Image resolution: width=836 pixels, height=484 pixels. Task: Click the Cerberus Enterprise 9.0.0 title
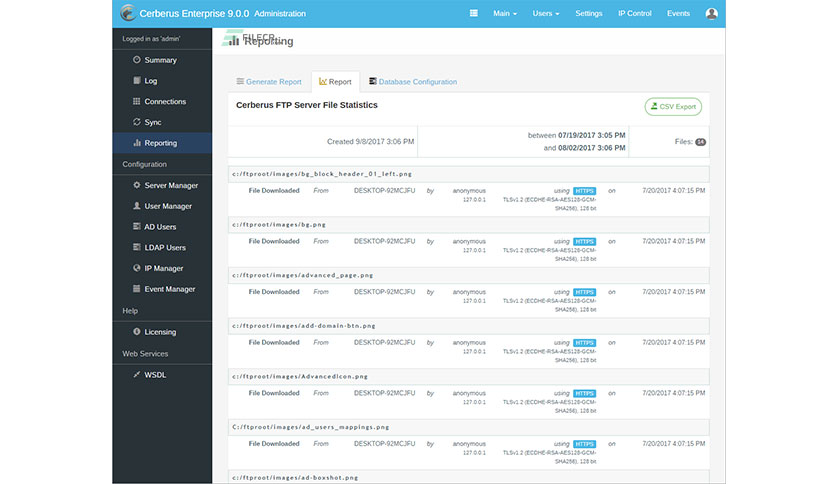(194, 13)
